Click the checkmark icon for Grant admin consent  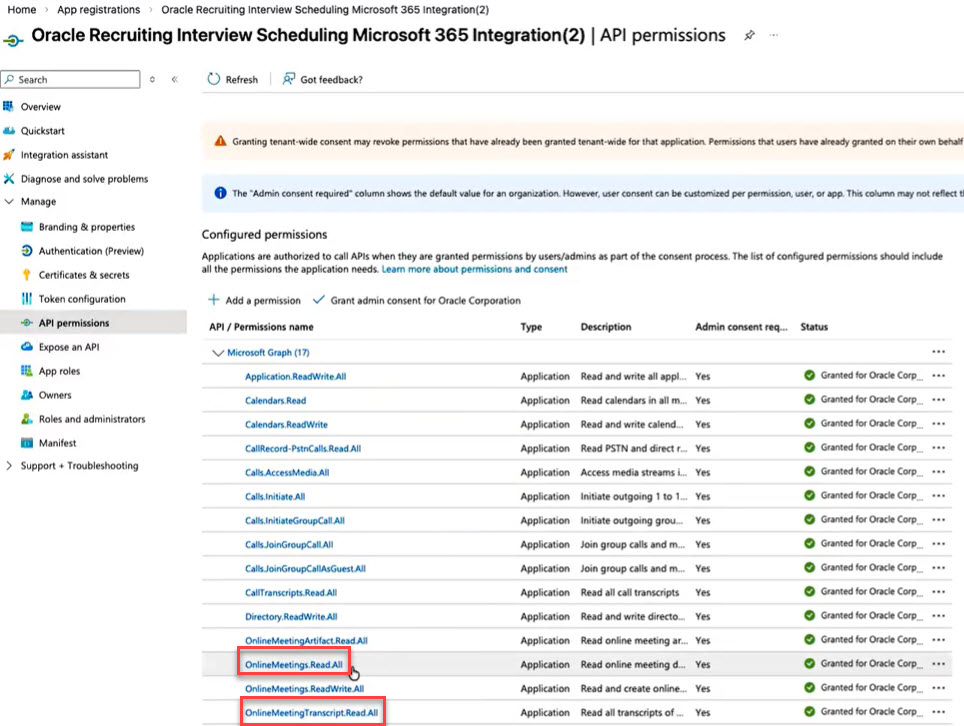click(x=318, y=299)
